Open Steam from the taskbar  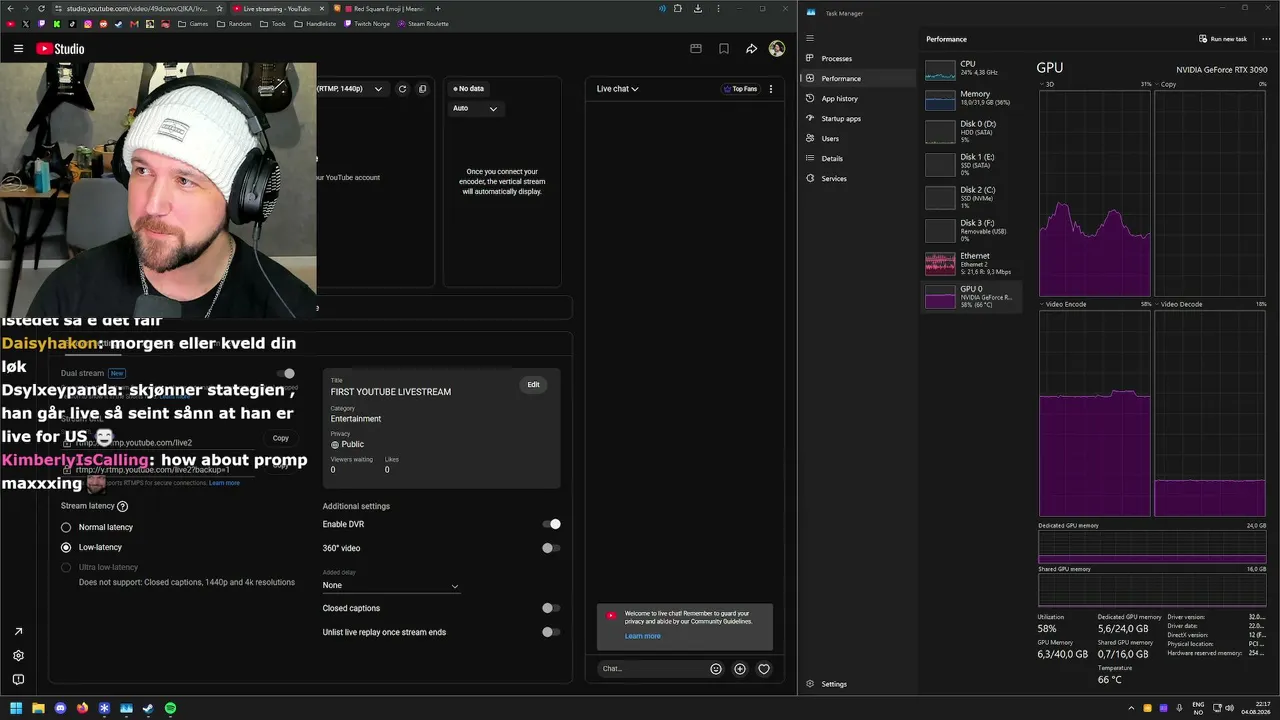148,708
